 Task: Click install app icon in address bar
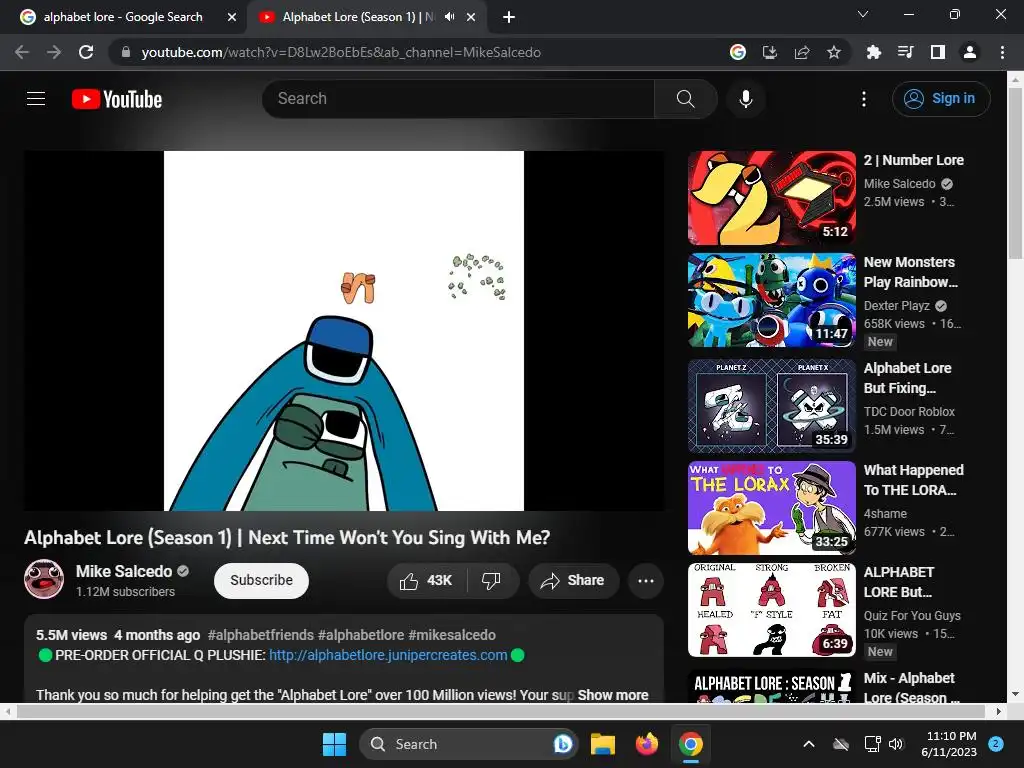click(x=770, y=52)
